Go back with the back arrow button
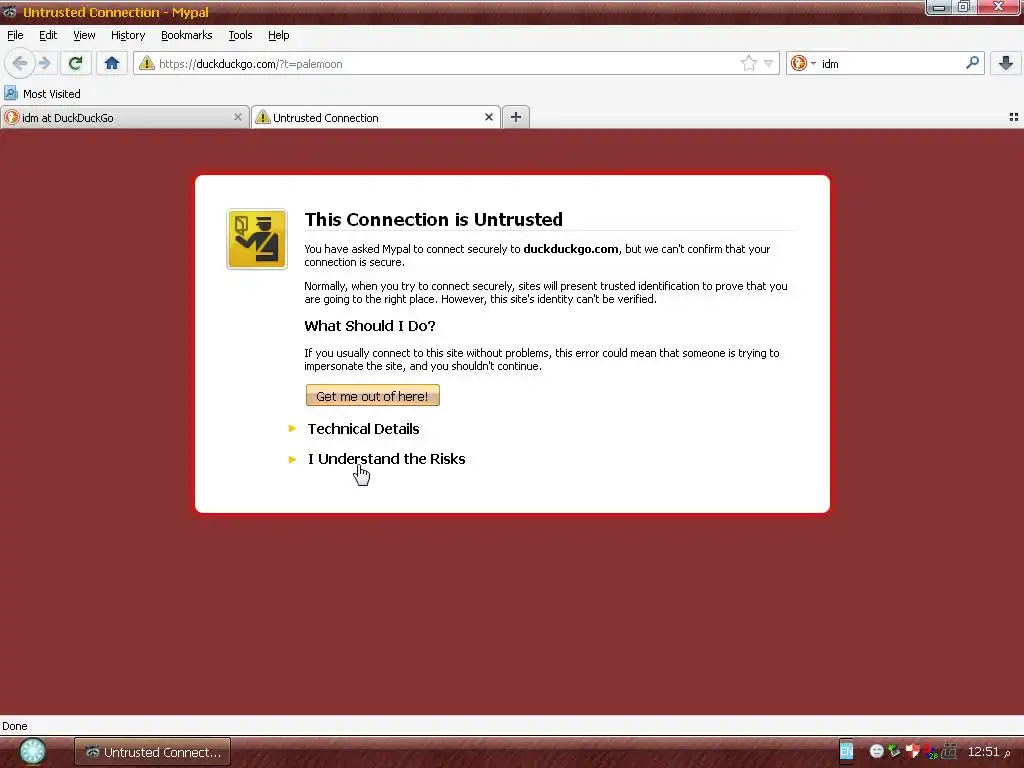 point(20,63)
